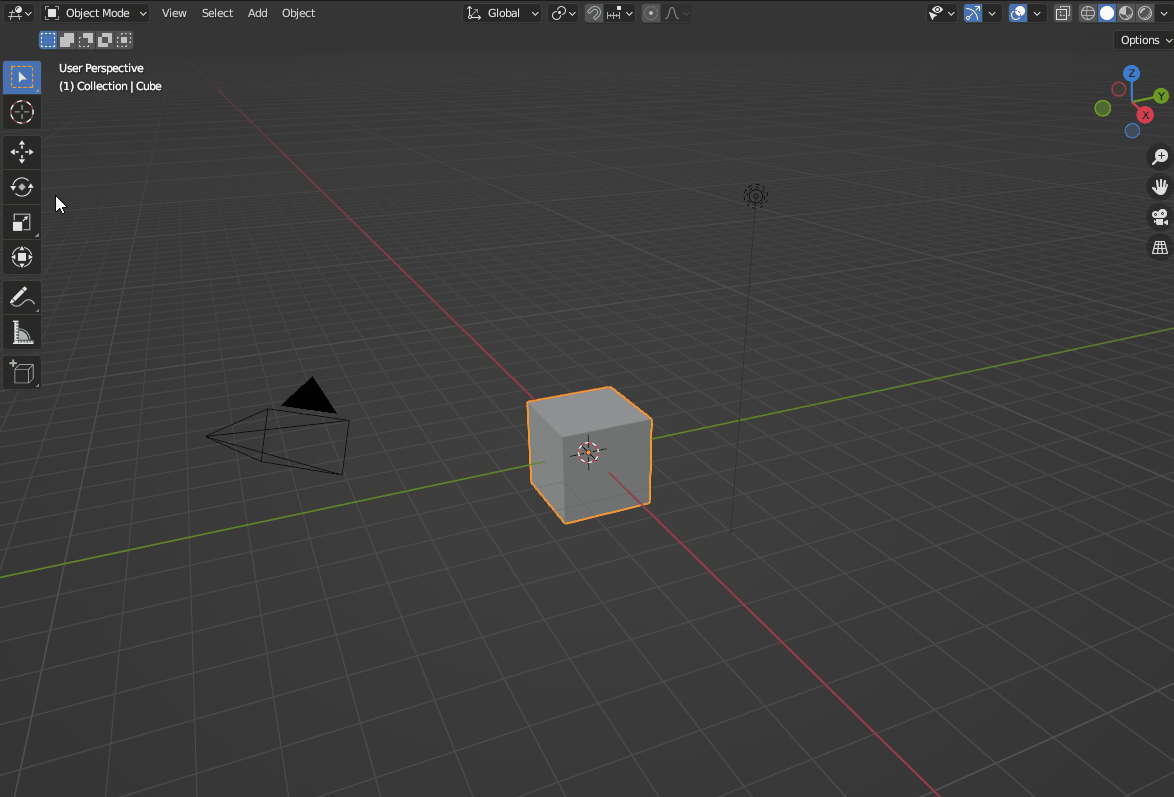The height and width of the screenshot is (797, 1174).
Task: Select the Measure ruler tool
Action: point(22,333)
